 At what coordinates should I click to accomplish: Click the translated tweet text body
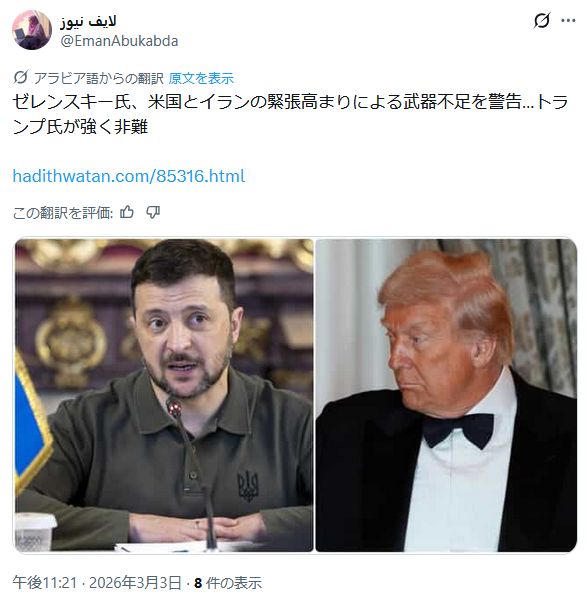pyautogui.click(x=290, y=114)
